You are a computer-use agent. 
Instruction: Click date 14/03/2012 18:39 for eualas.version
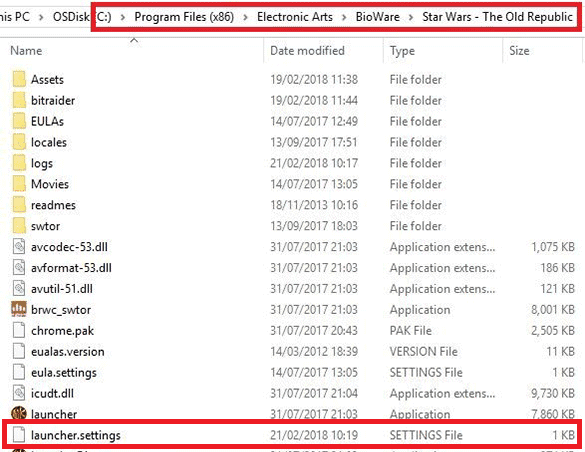314,351
